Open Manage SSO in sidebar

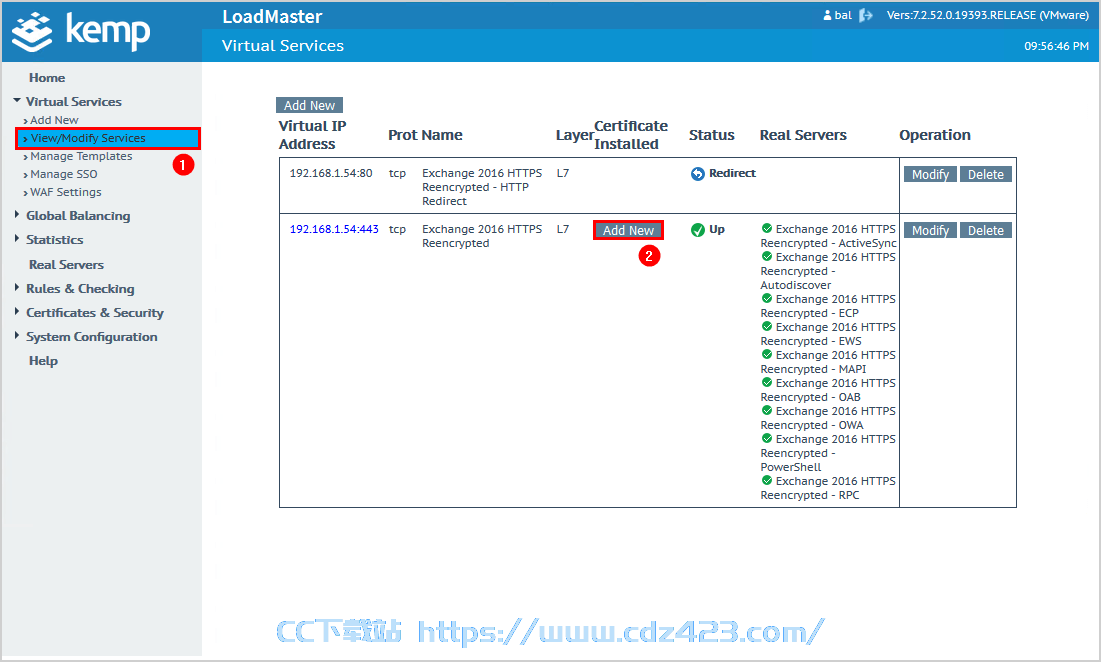coord(64,174)
